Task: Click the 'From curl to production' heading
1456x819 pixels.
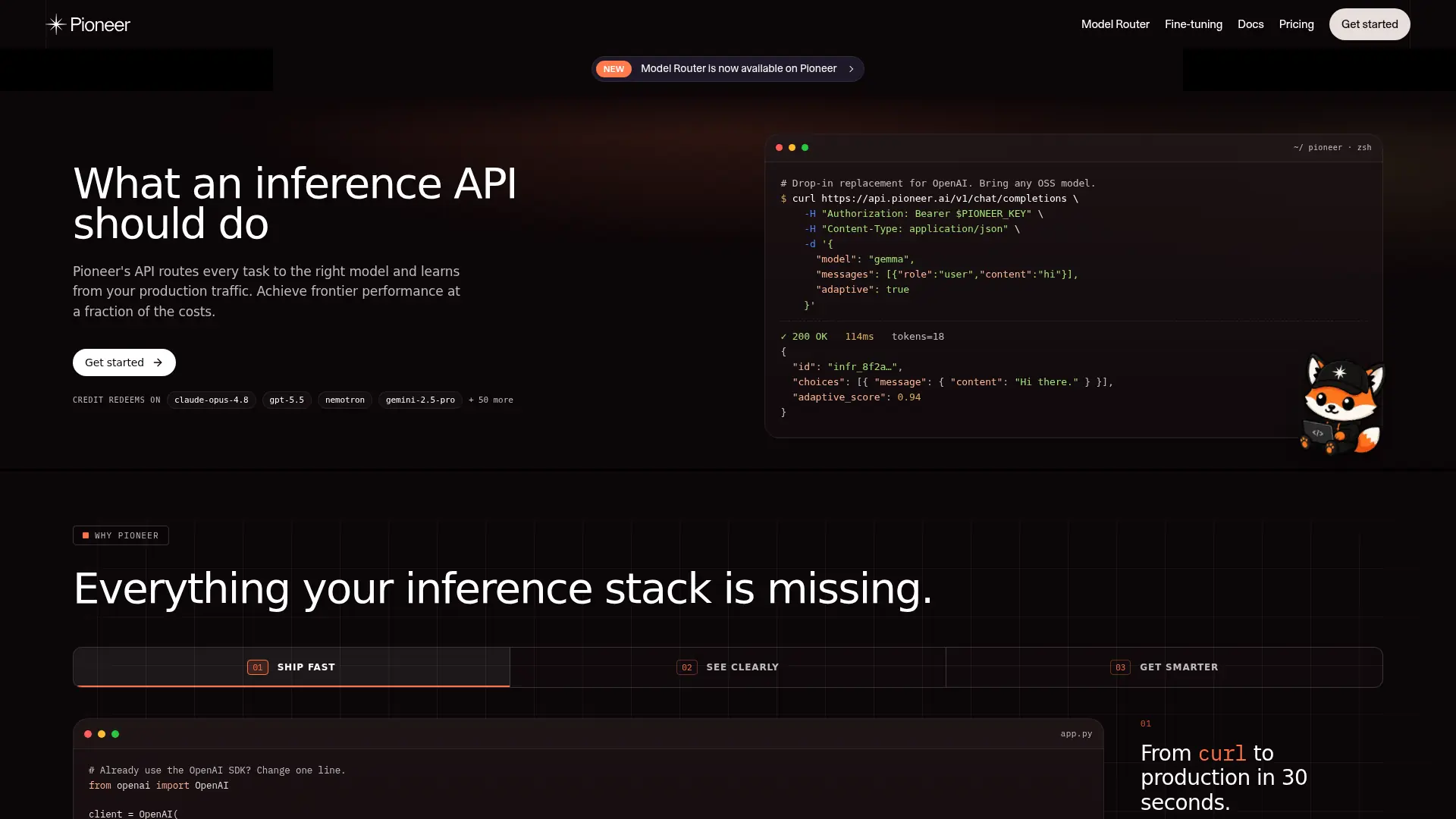Action: click(1224, 777)
